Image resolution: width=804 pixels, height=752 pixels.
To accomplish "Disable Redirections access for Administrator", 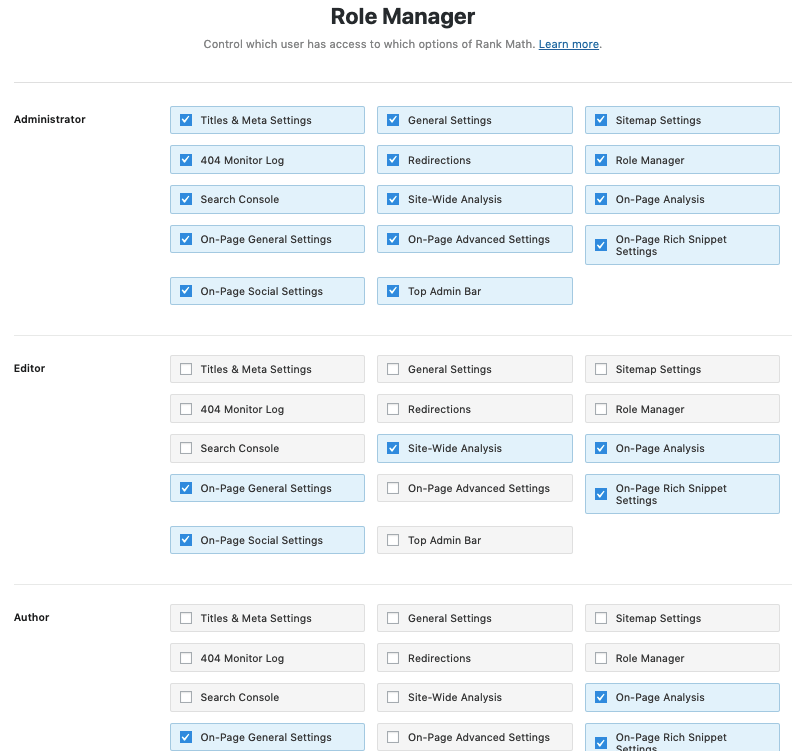I will pos(393,159).
